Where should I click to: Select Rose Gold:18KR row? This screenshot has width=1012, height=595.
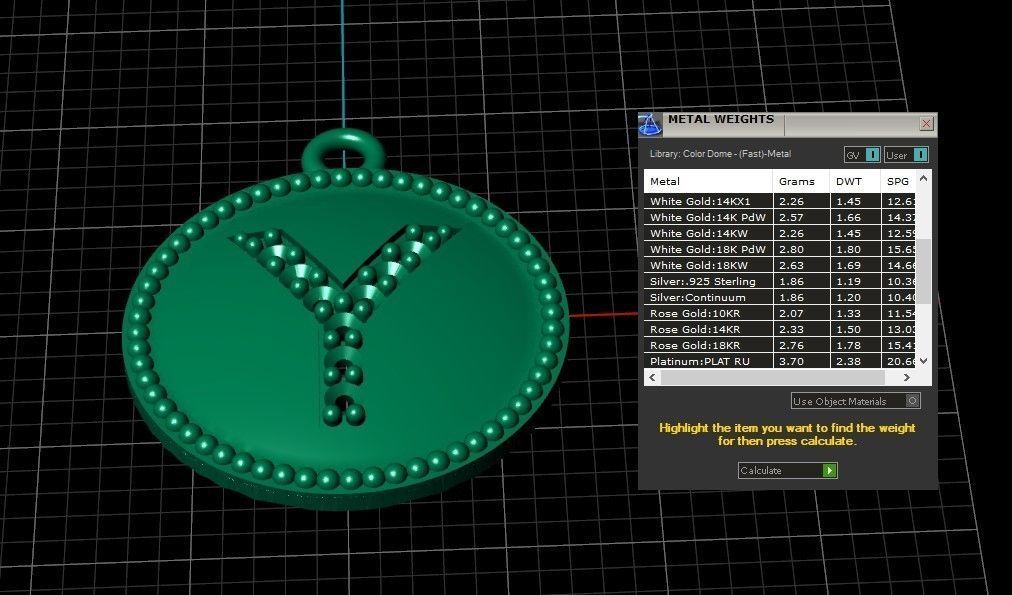click(779, 345)
